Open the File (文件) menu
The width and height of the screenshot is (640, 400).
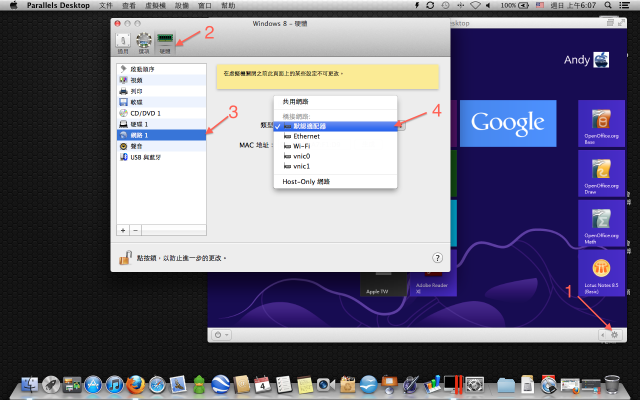point(106,5)
